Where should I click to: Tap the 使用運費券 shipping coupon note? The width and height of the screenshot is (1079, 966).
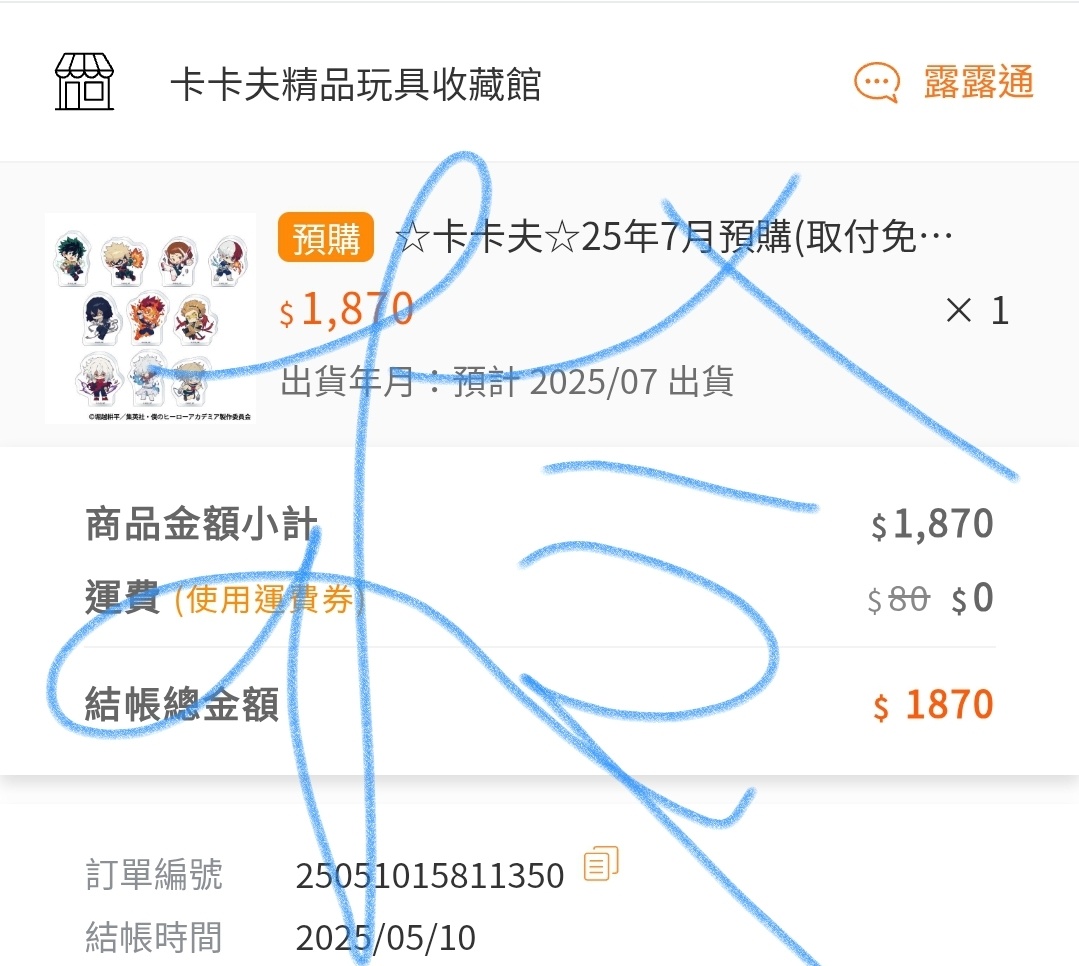pos(269,599)
